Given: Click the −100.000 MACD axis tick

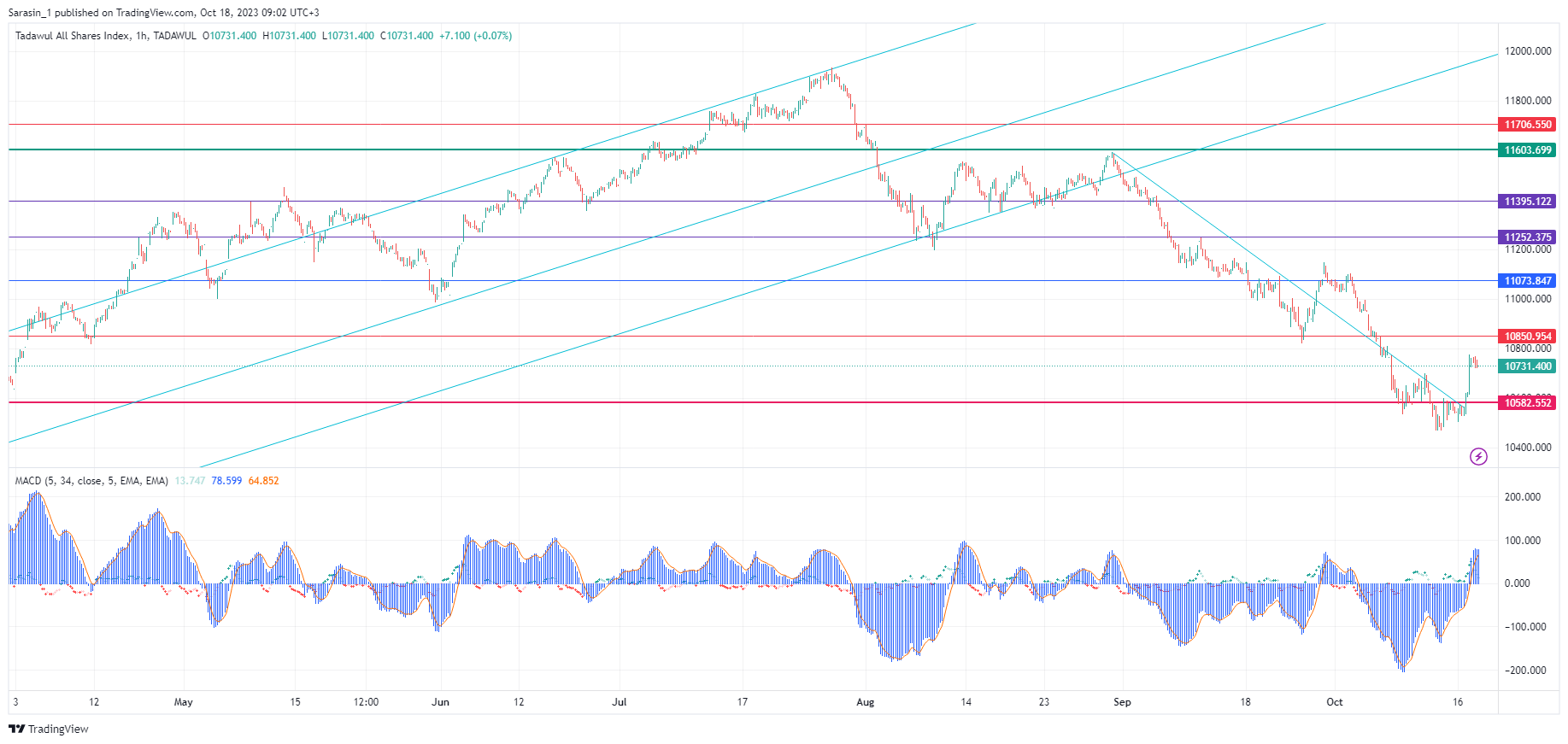Looking at the screenshot, I should (1525, 627).
